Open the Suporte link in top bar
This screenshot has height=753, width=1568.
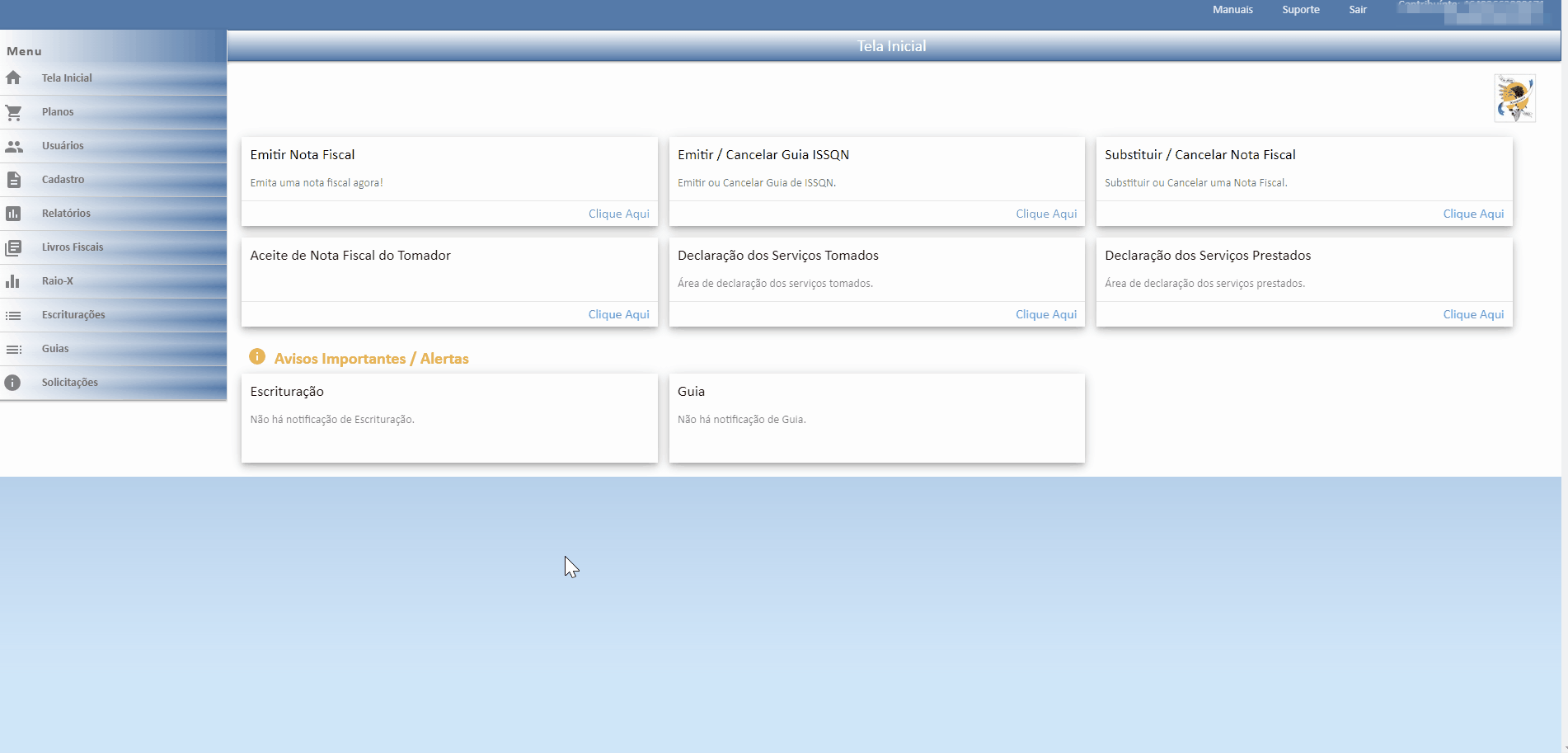click(1300, 10)
